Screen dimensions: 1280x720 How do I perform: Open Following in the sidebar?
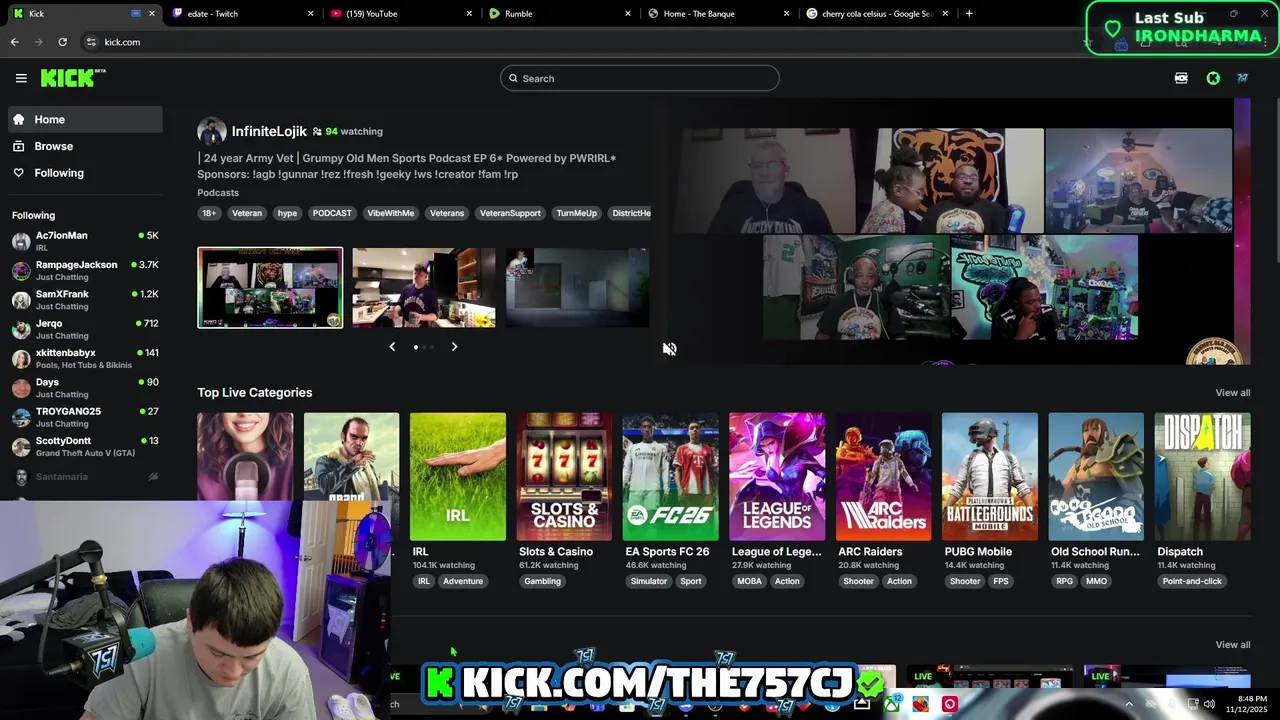[85, 173]
